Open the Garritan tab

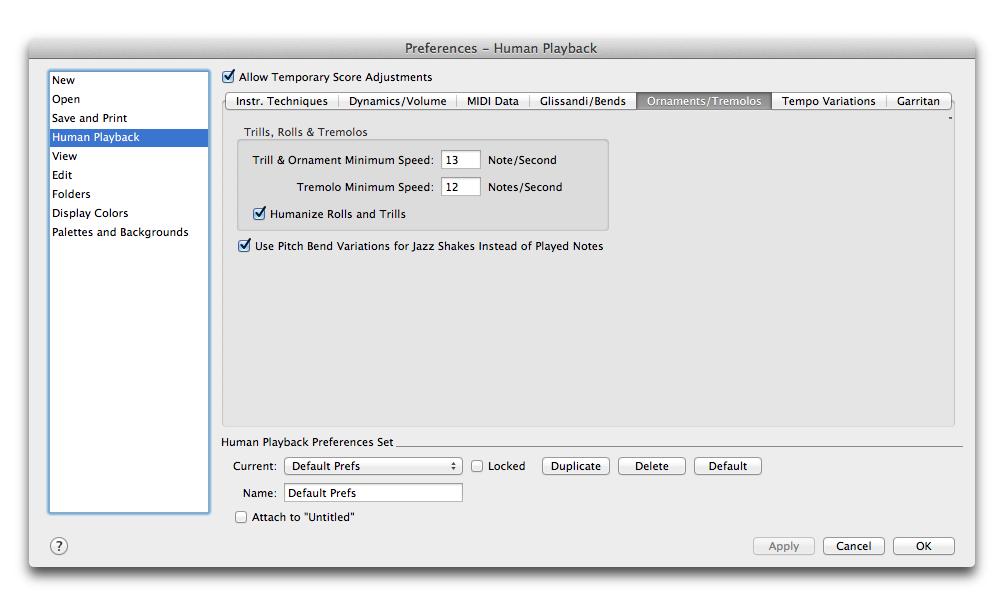[x=918, y=101]
